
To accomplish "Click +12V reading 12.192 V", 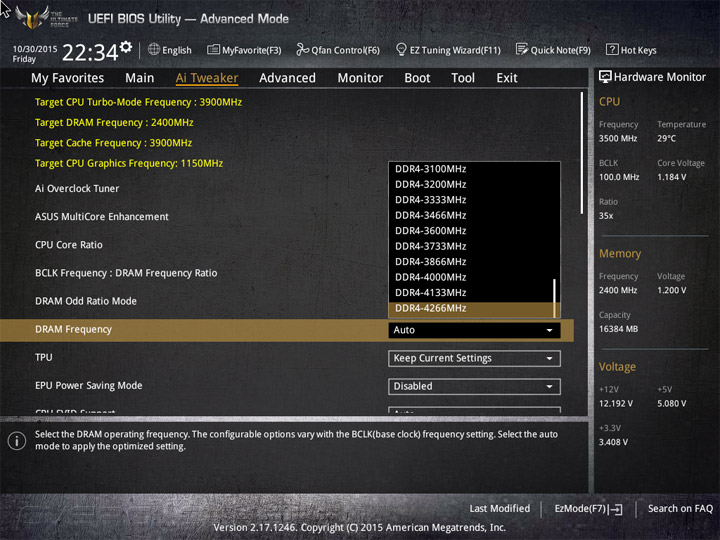I will pyautogui.click(x=615, y=404).
